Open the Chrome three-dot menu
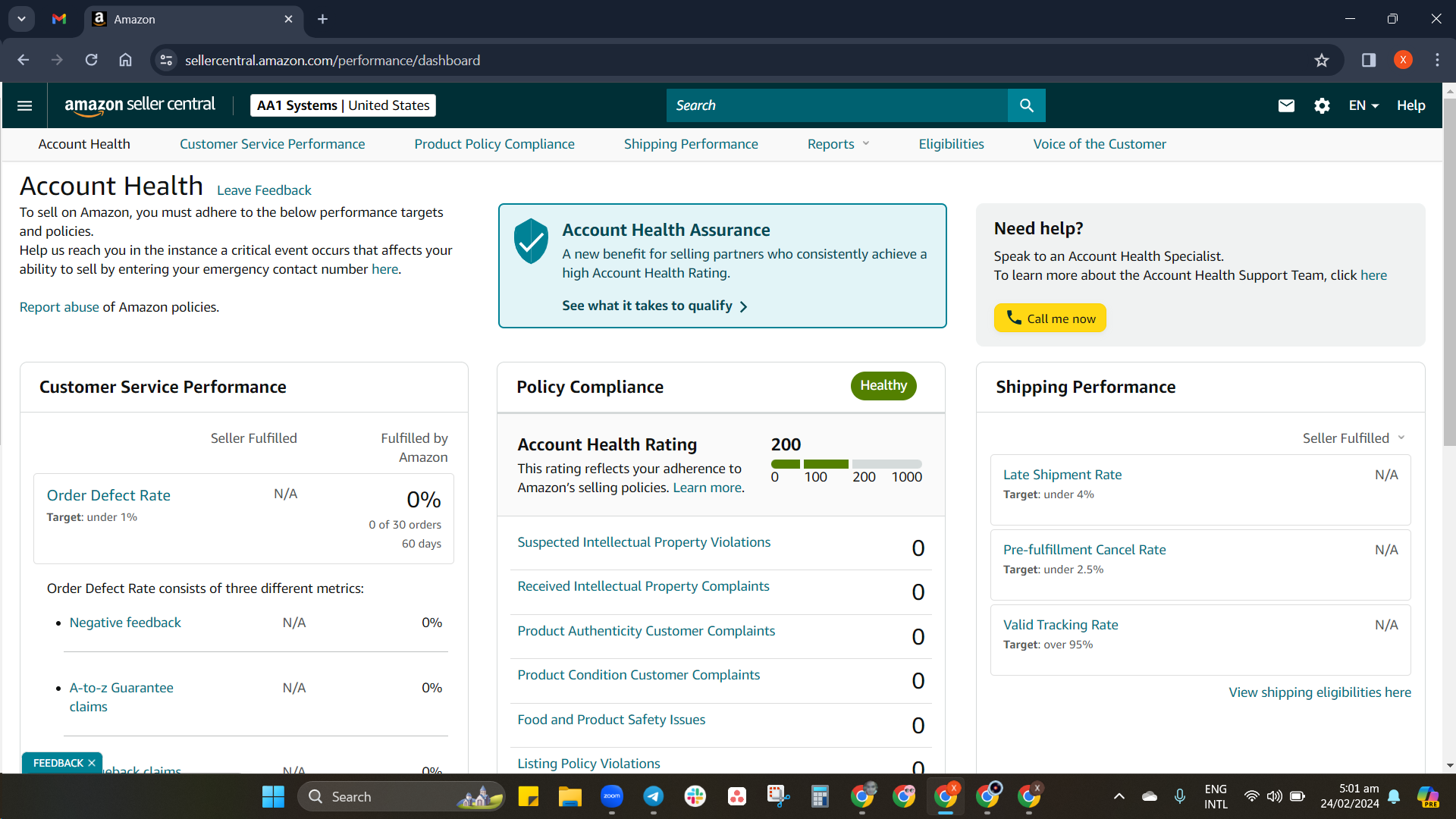This screenshot has width=1456, height=819. [x=1437, y=60]
